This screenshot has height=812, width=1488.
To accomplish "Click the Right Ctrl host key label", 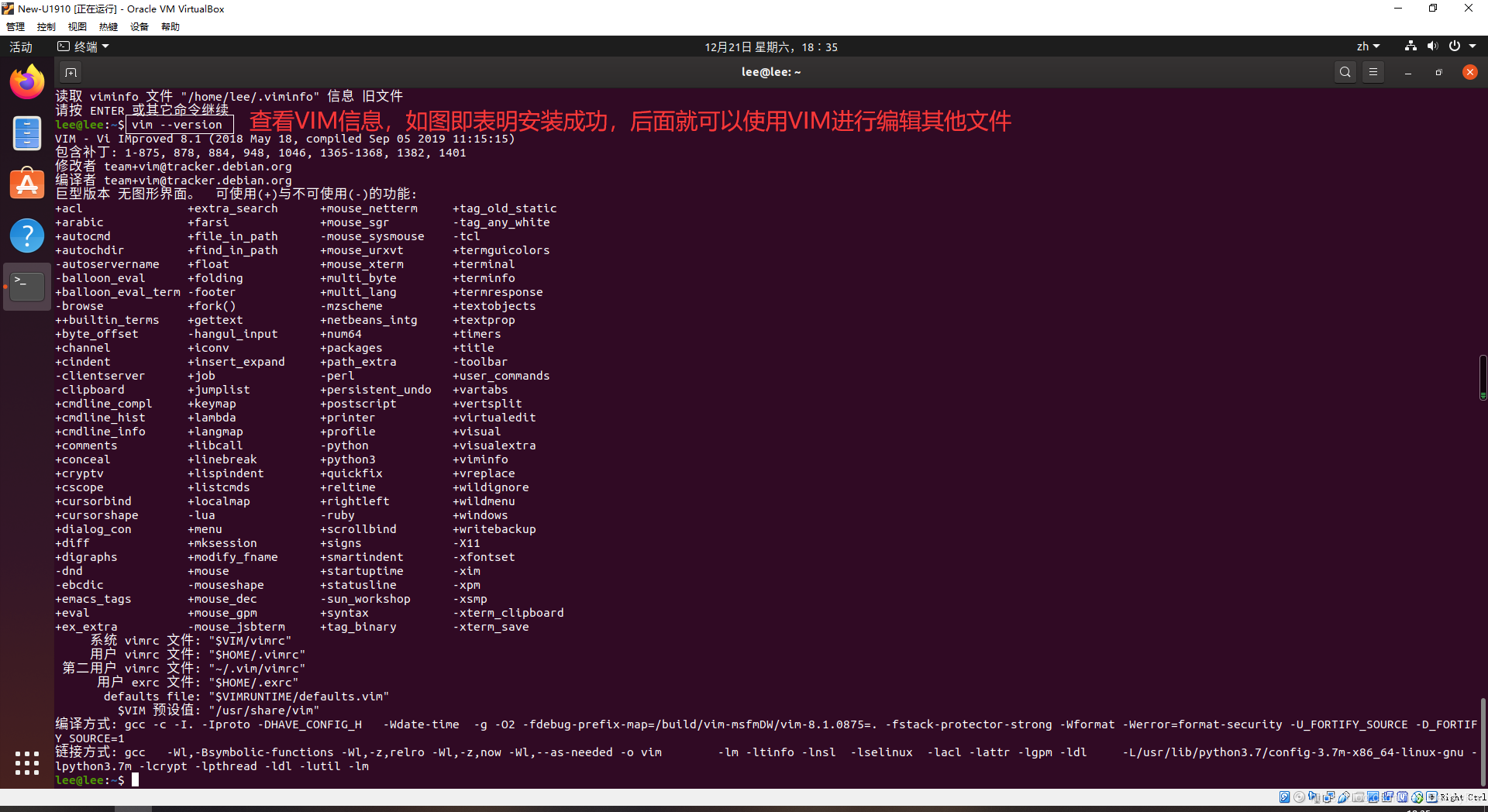I will point(1463,797).
